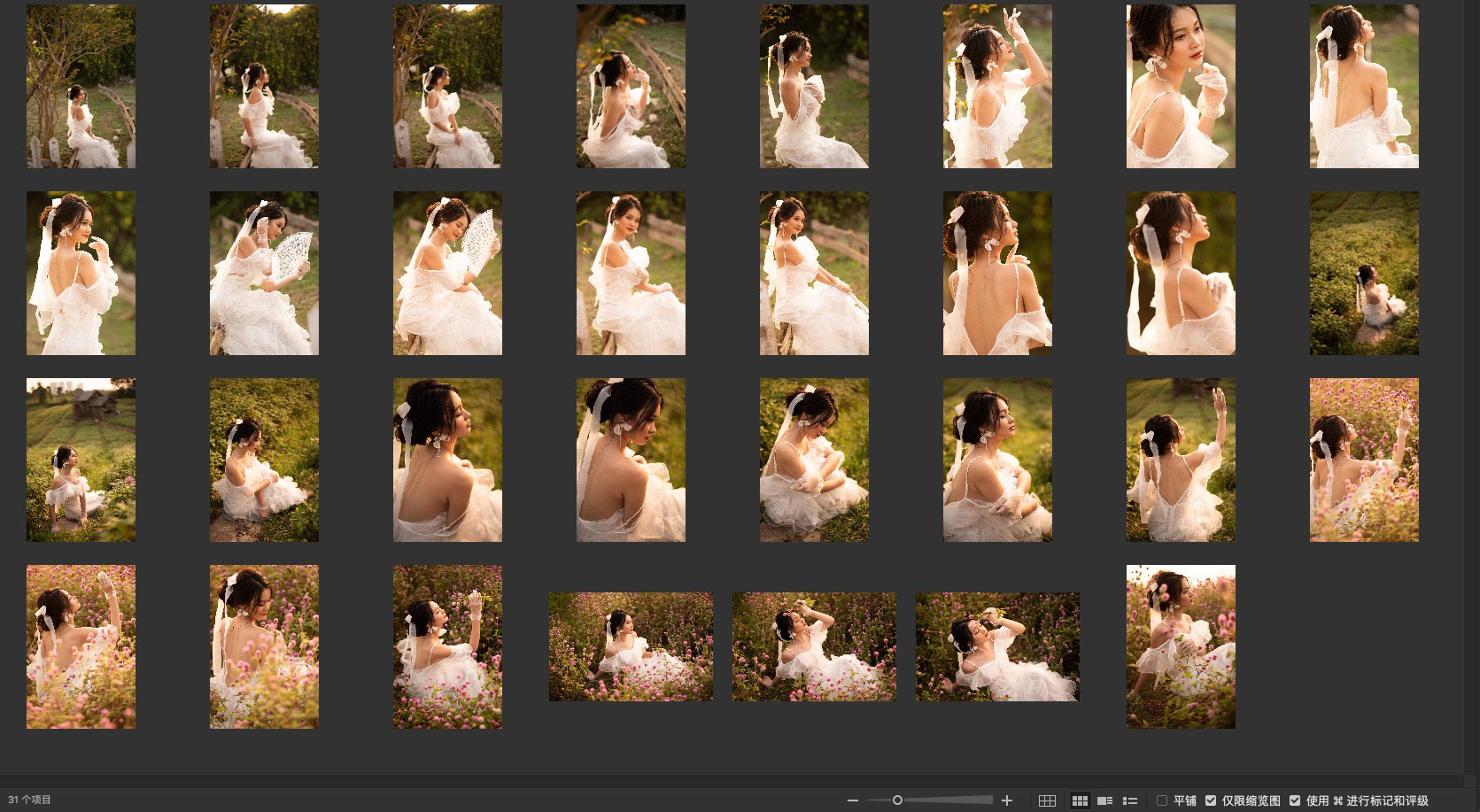Select the photo with the wooden hut

click(x=81, y=460)
